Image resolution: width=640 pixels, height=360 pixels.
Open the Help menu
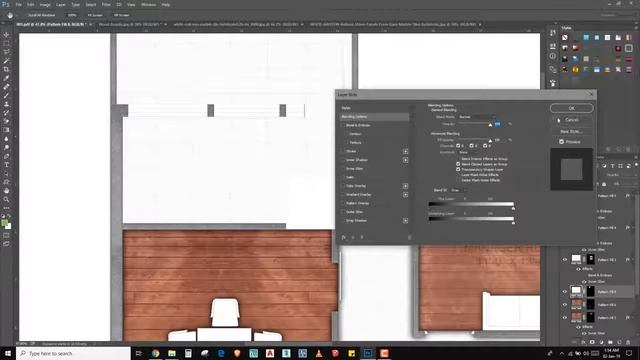[166, 4]
